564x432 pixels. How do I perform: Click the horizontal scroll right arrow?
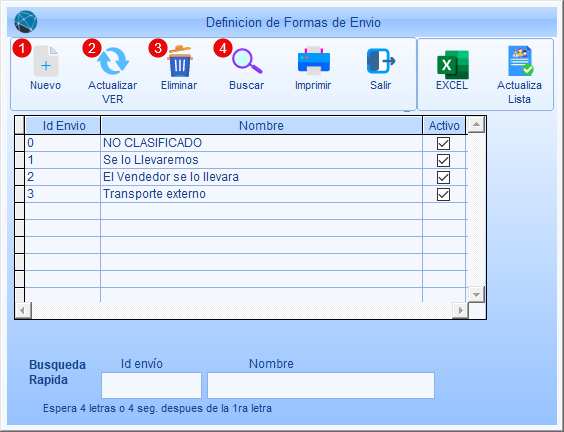click(460, 310)
